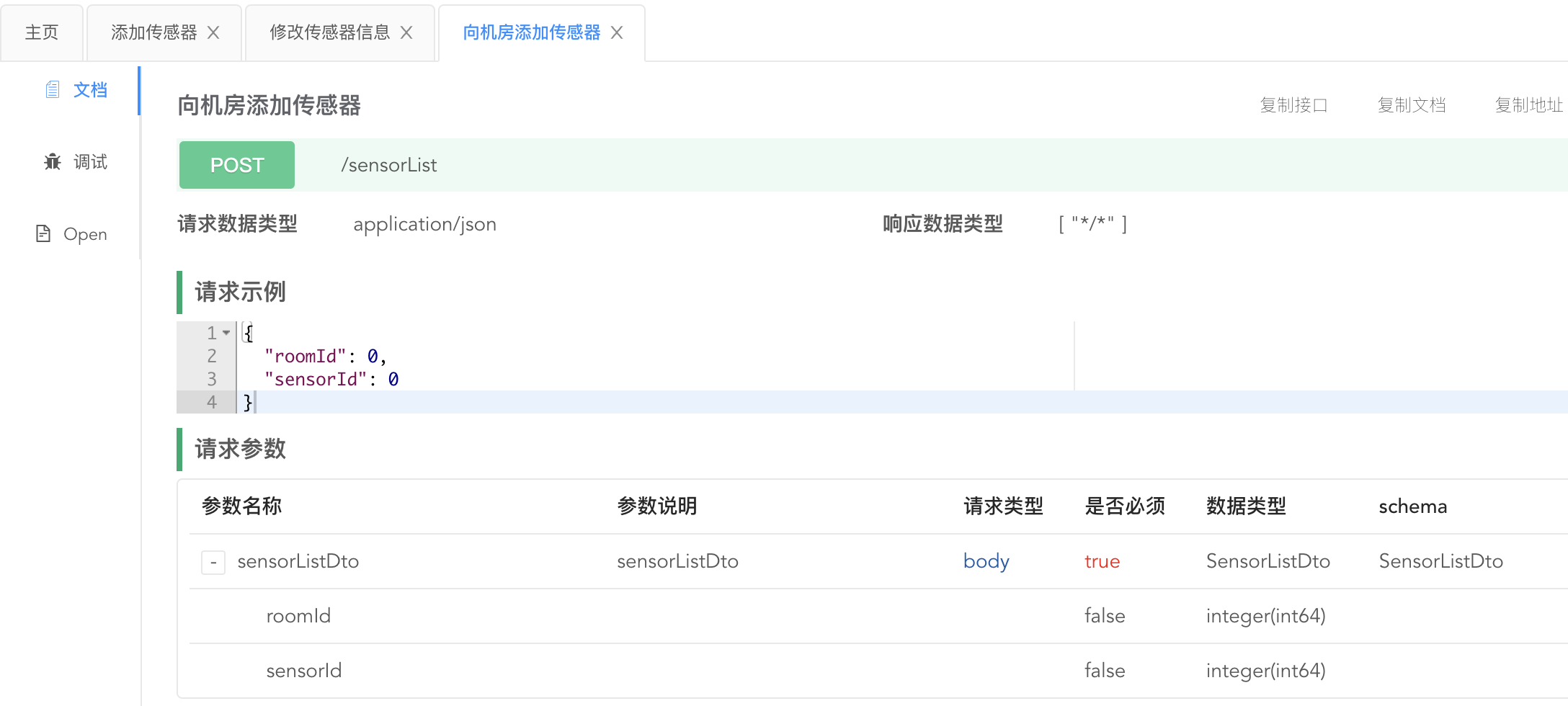Image resolution: width=1568 pixels, height=706 pixels.
Task: Open the 添加传感器 tab
Action: tap(153, 32)
